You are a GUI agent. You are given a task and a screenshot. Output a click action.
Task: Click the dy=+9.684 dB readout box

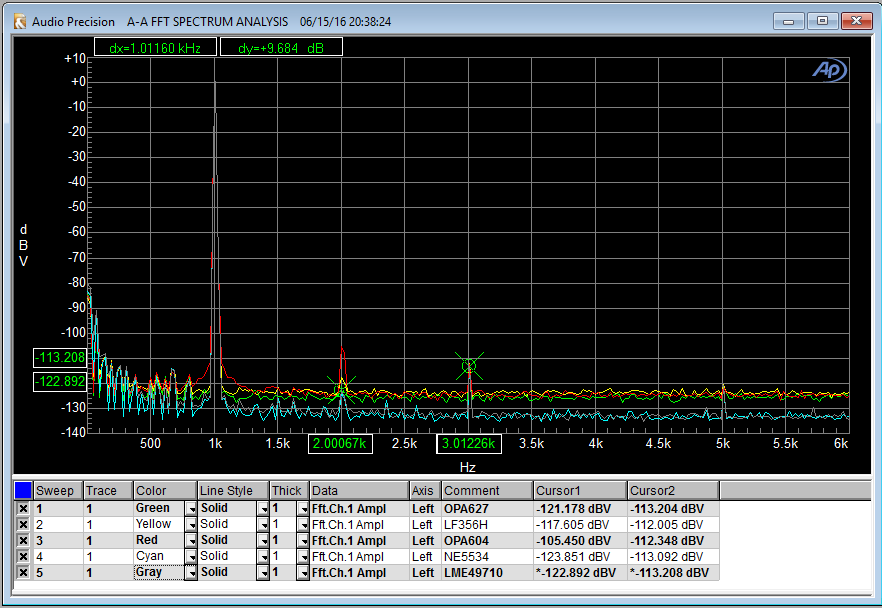pyautogui.click(x=281, y=48)
